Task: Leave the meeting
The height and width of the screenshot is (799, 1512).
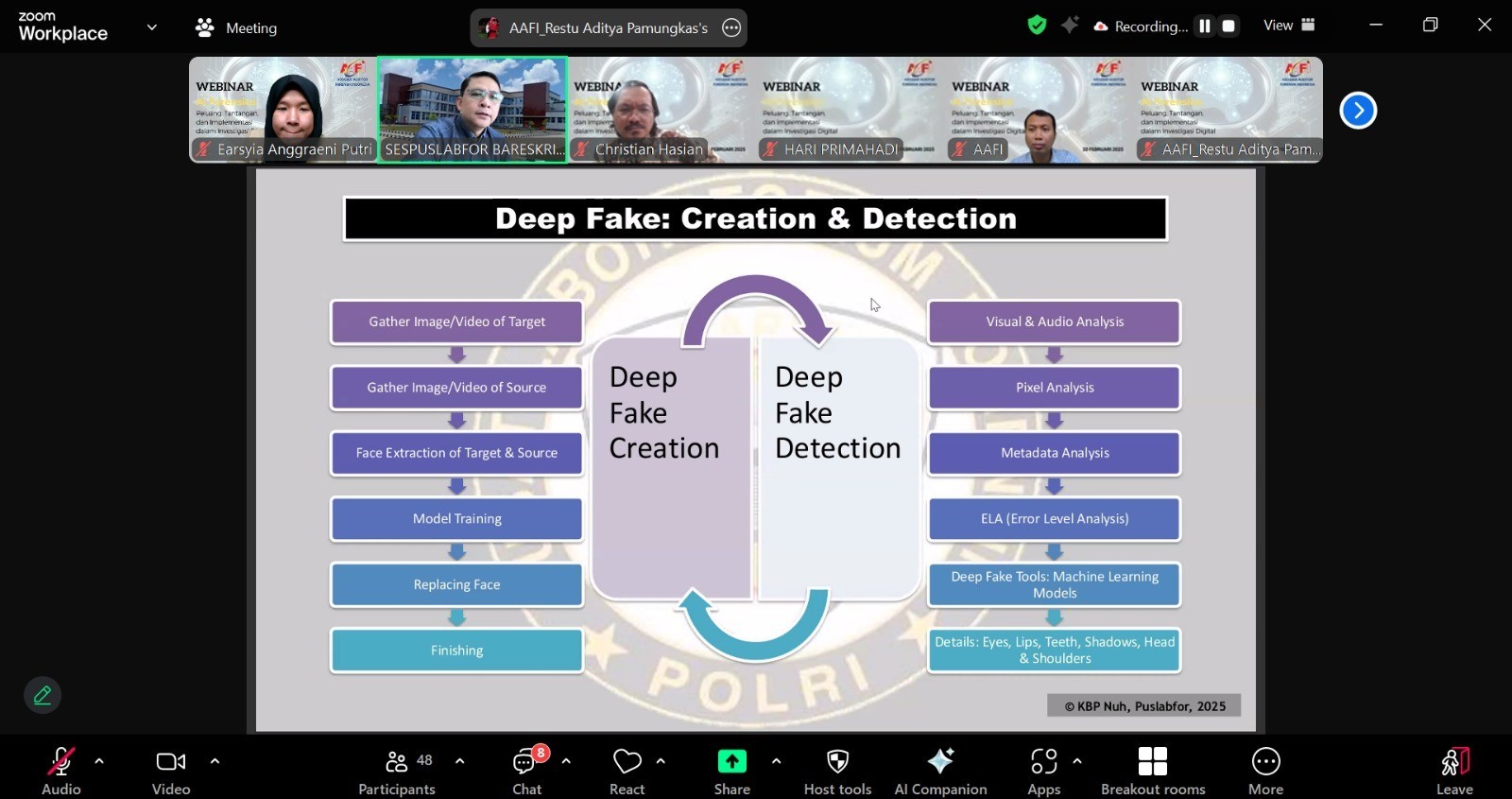Action: coord(1454,771)
